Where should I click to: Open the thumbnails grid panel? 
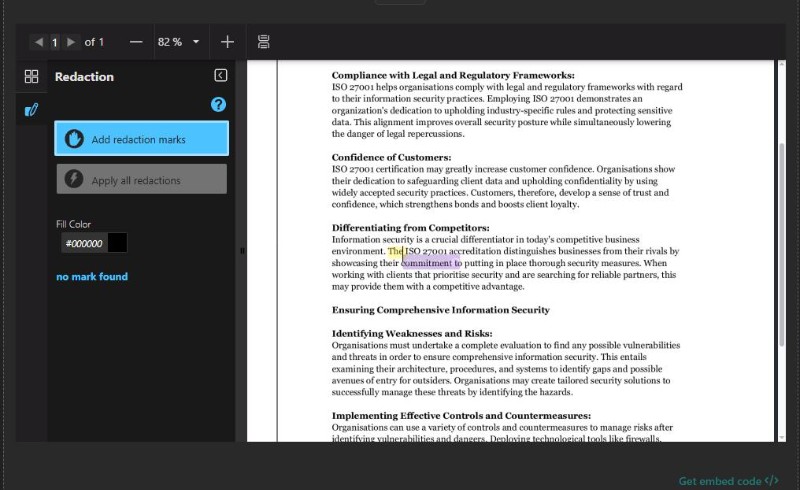coord(31,77)
